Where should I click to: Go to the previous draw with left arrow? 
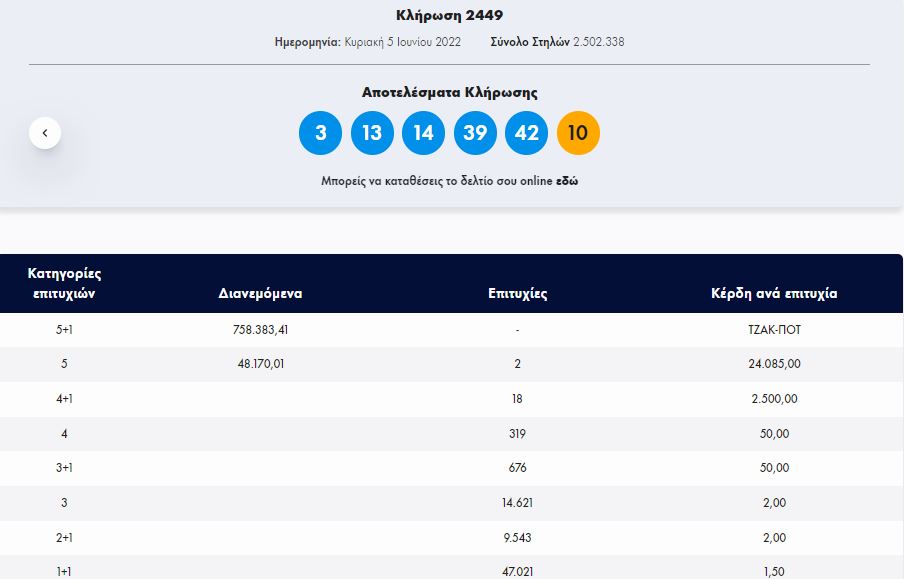45,133
